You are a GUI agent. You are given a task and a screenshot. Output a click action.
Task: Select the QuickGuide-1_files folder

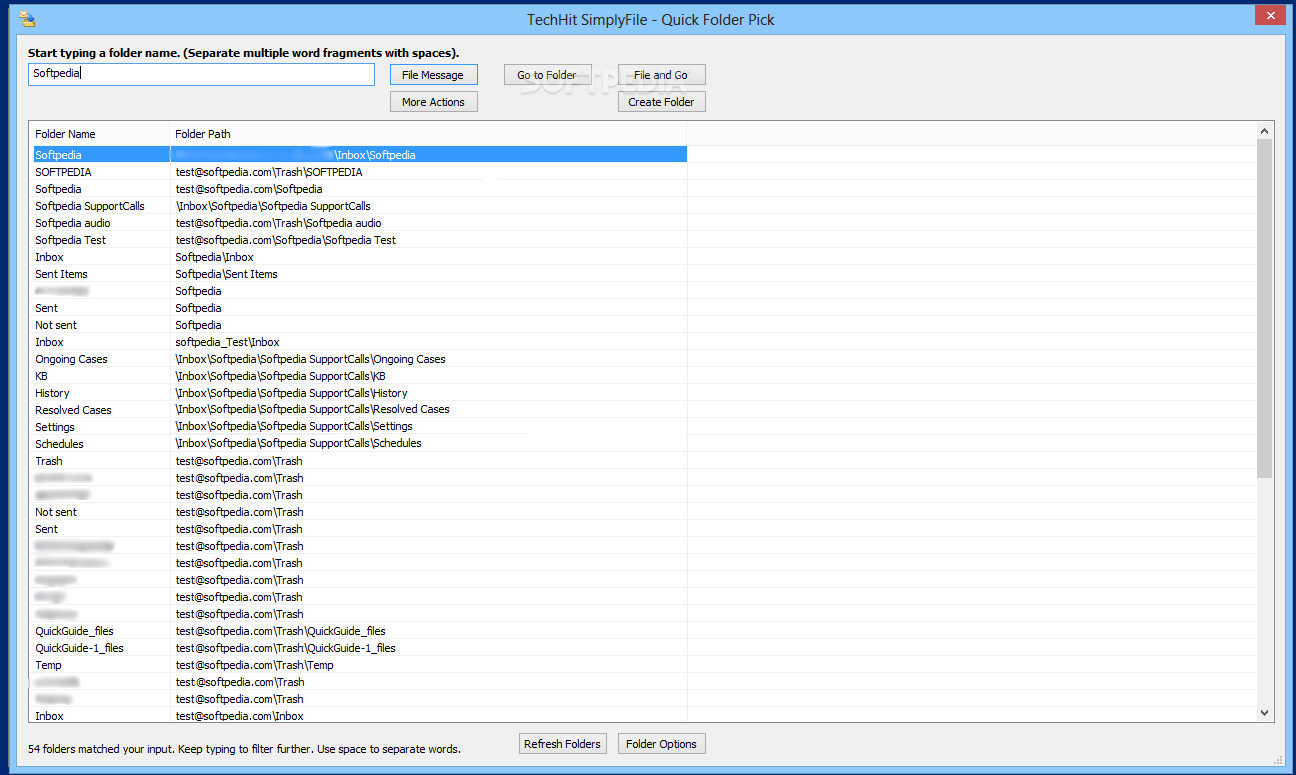359,648
